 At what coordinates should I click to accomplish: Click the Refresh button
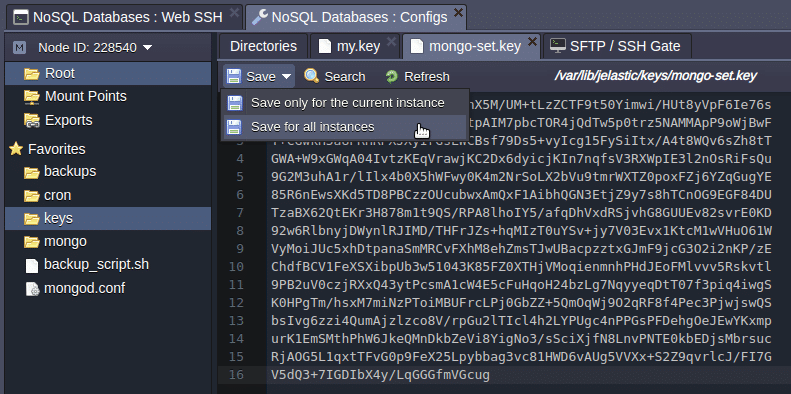pos(417,77)
